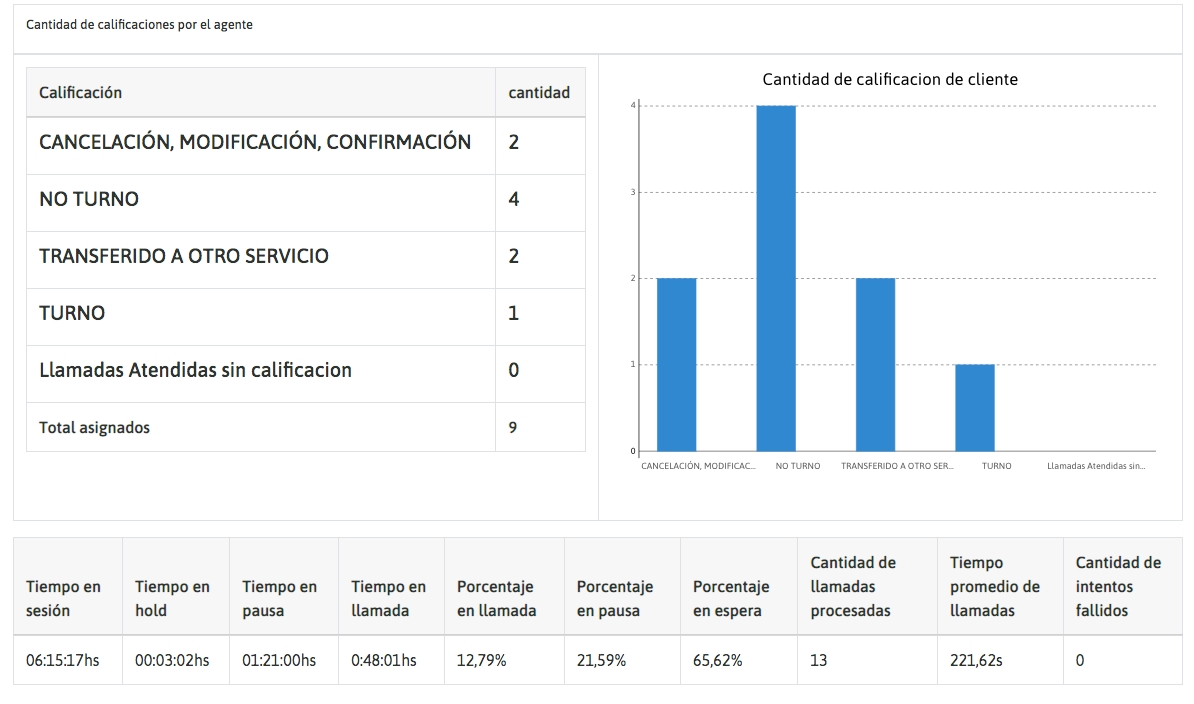Select TRANSFERIDO A OTRO SERVICIO table row

click(184, 256)
